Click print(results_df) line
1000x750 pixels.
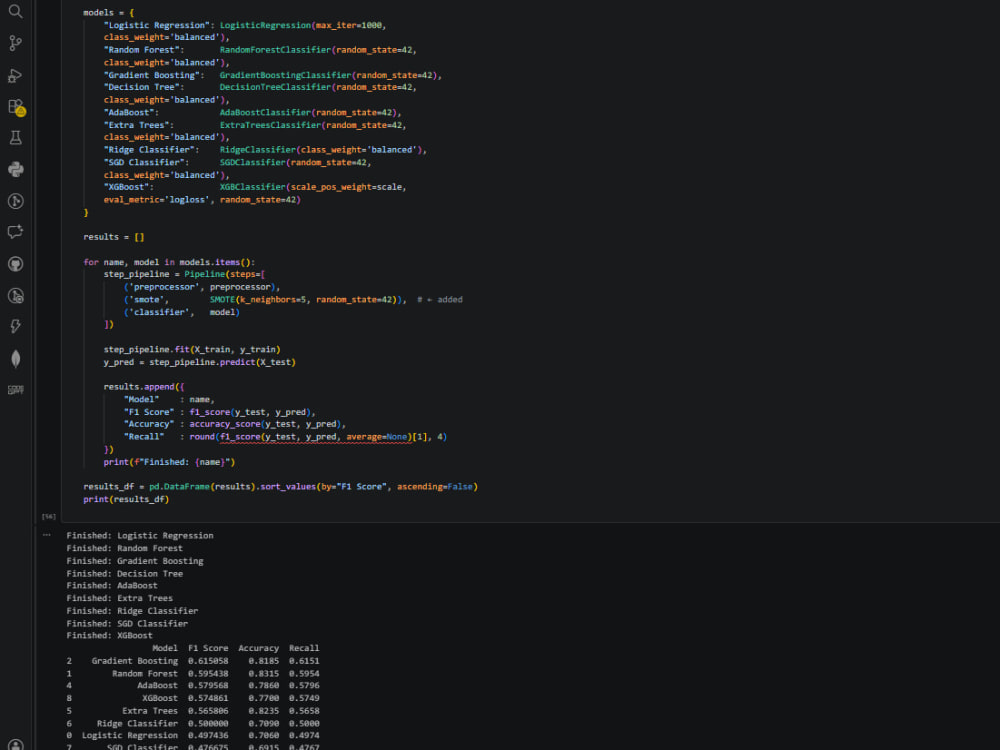[x=126, y=499]
